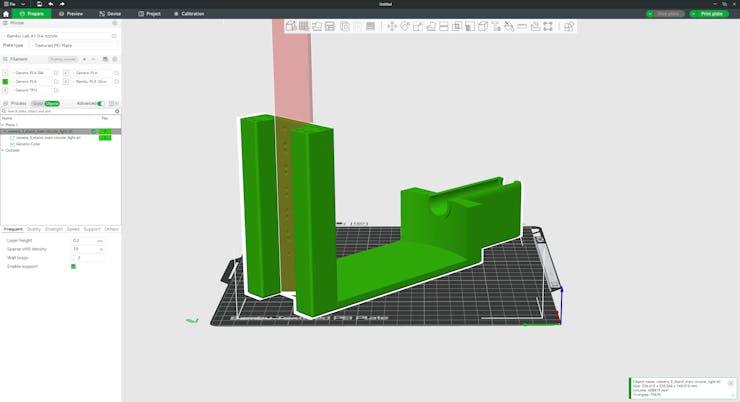Open printer settings gear in Printer header
Viewport: 740px width, 402px height.
tap(115, 23)
